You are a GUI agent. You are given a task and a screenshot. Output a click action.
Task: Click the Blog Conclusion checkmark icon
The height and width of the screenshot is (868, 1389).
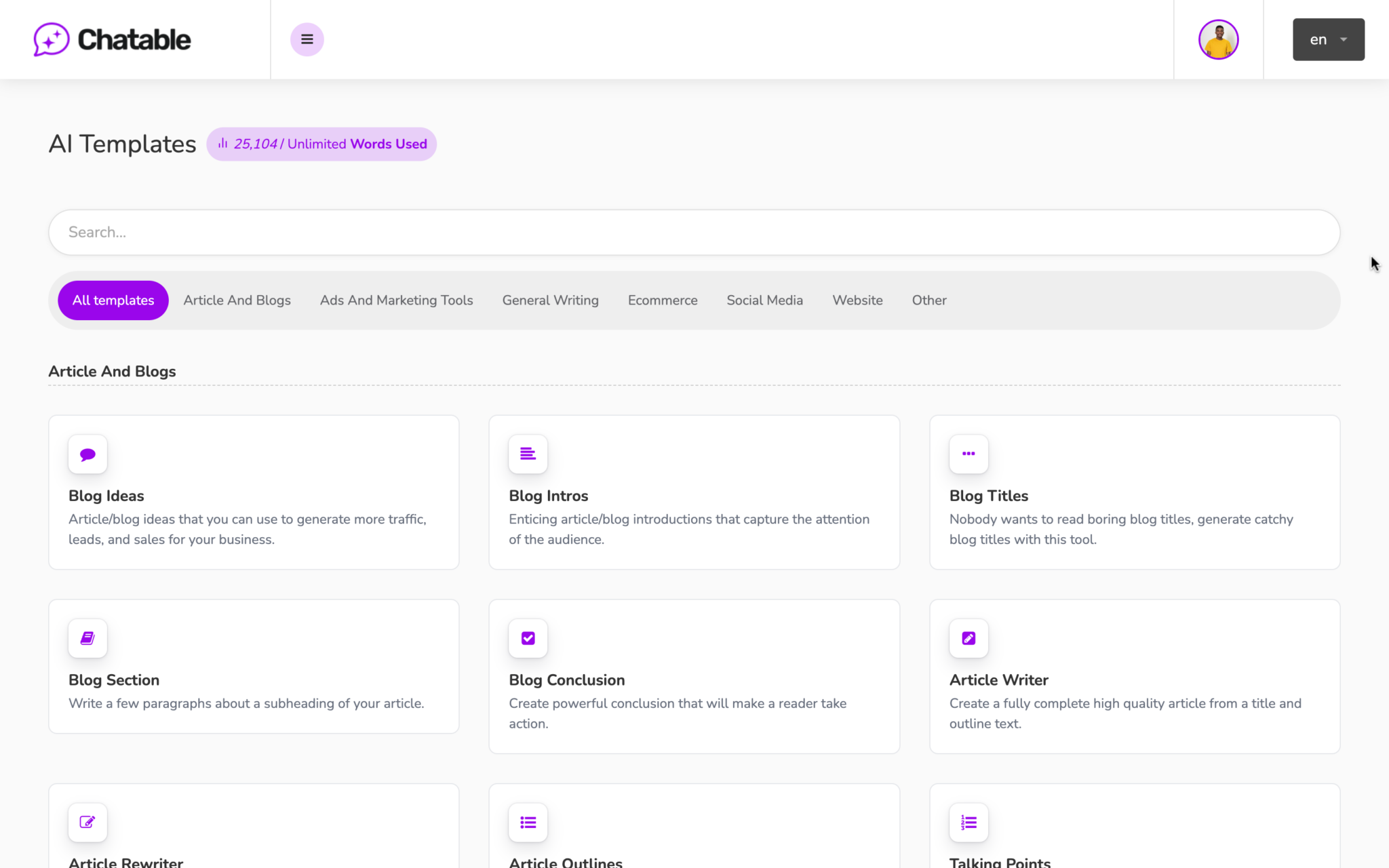[x=528, y=638]
